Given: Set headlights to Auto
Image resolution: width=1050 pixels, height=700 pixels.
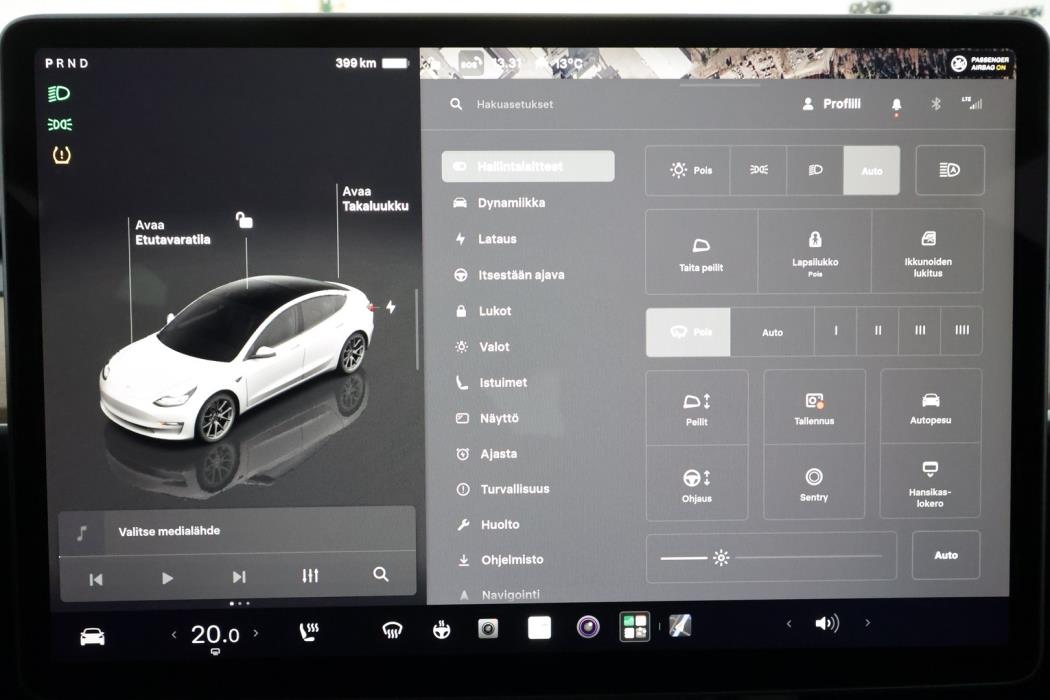Looking at the screenshot, I should click(x=871, y=171).
